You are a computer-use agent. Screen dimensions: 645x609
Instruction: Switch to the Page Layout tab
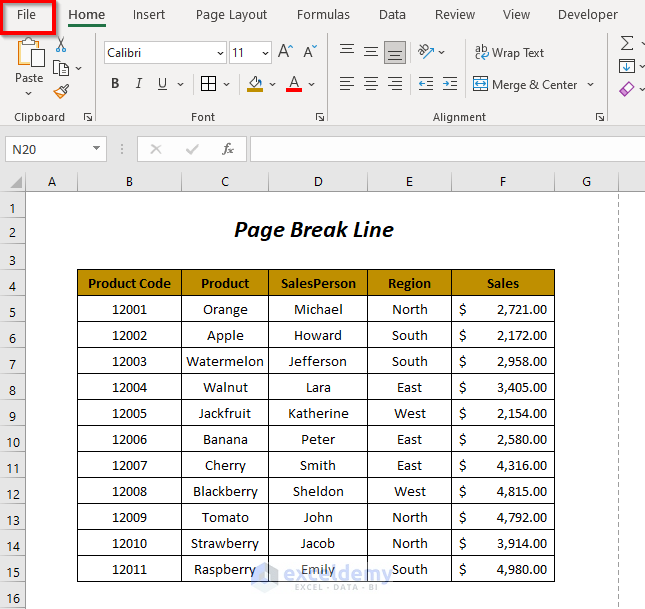tap(231, 15)
